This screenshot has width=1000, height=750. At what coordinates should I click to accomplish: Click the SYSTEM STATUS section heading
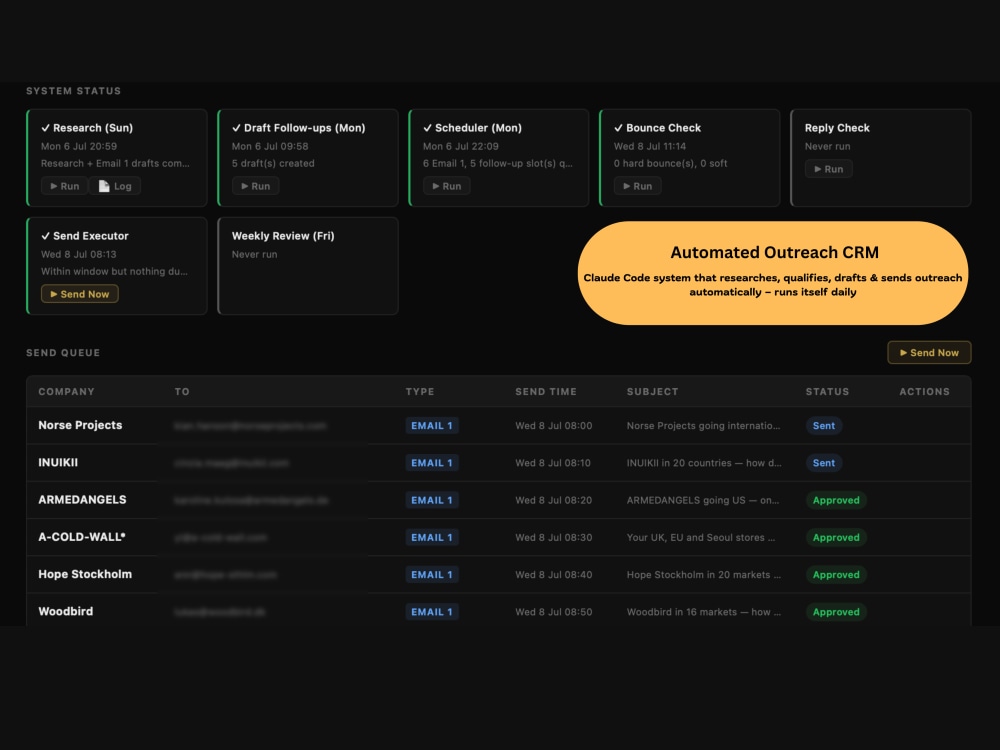pyautogui.click(x=73, y=91)
